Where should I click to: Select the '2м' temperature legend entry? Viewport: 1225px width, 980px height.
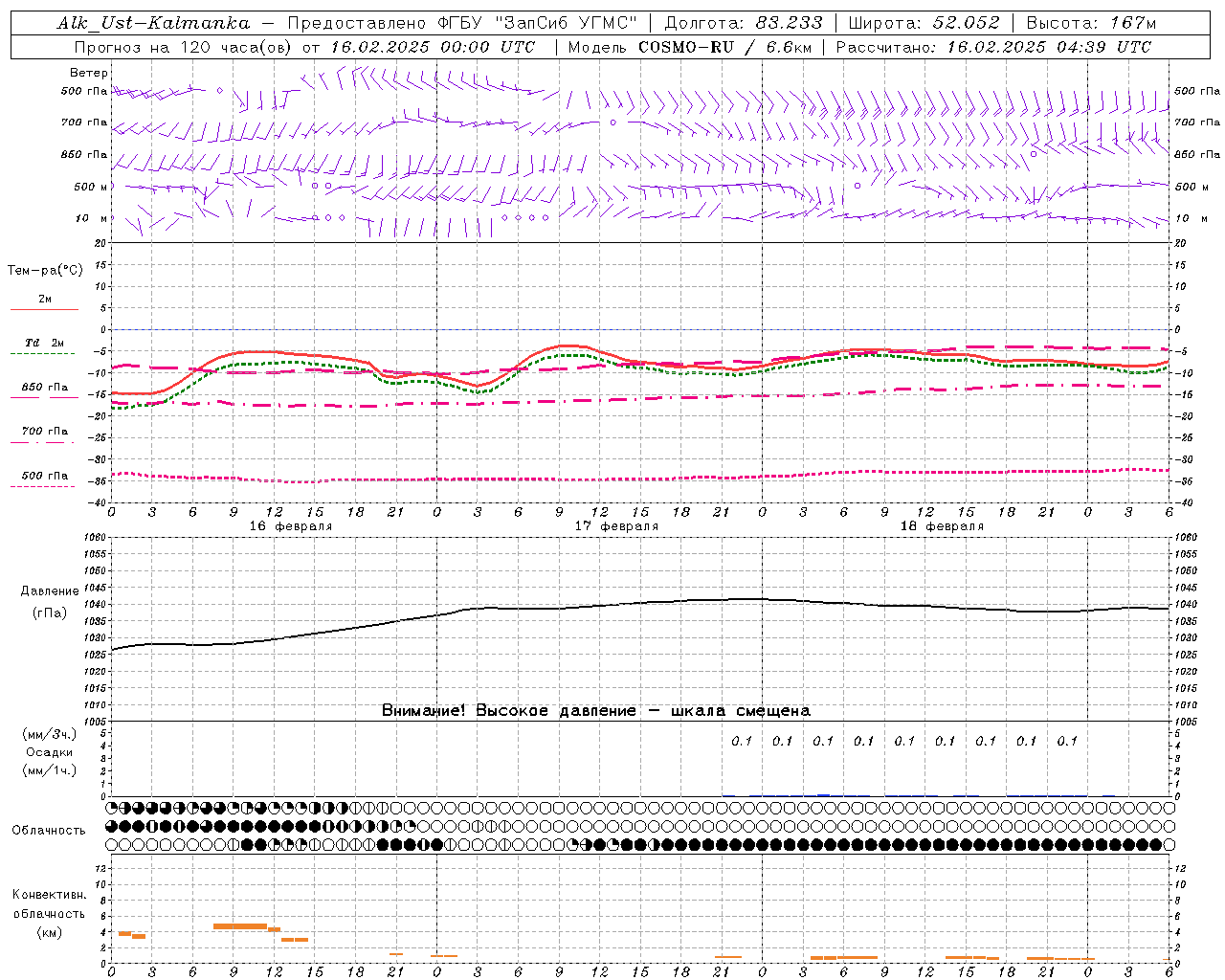click(x=45, y=300)
